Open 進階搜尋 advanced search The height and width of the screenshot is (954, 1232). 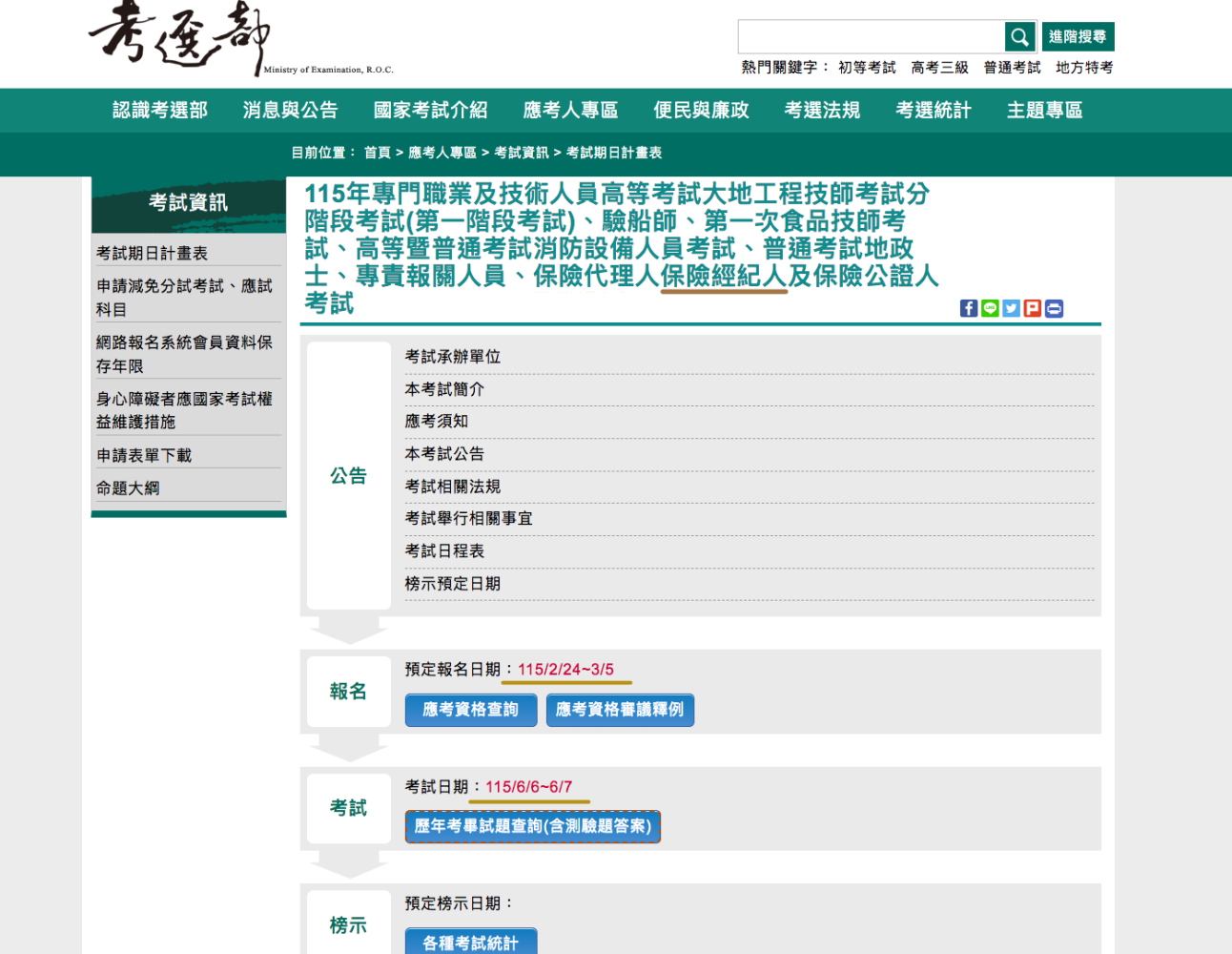tap(1078, 36)
